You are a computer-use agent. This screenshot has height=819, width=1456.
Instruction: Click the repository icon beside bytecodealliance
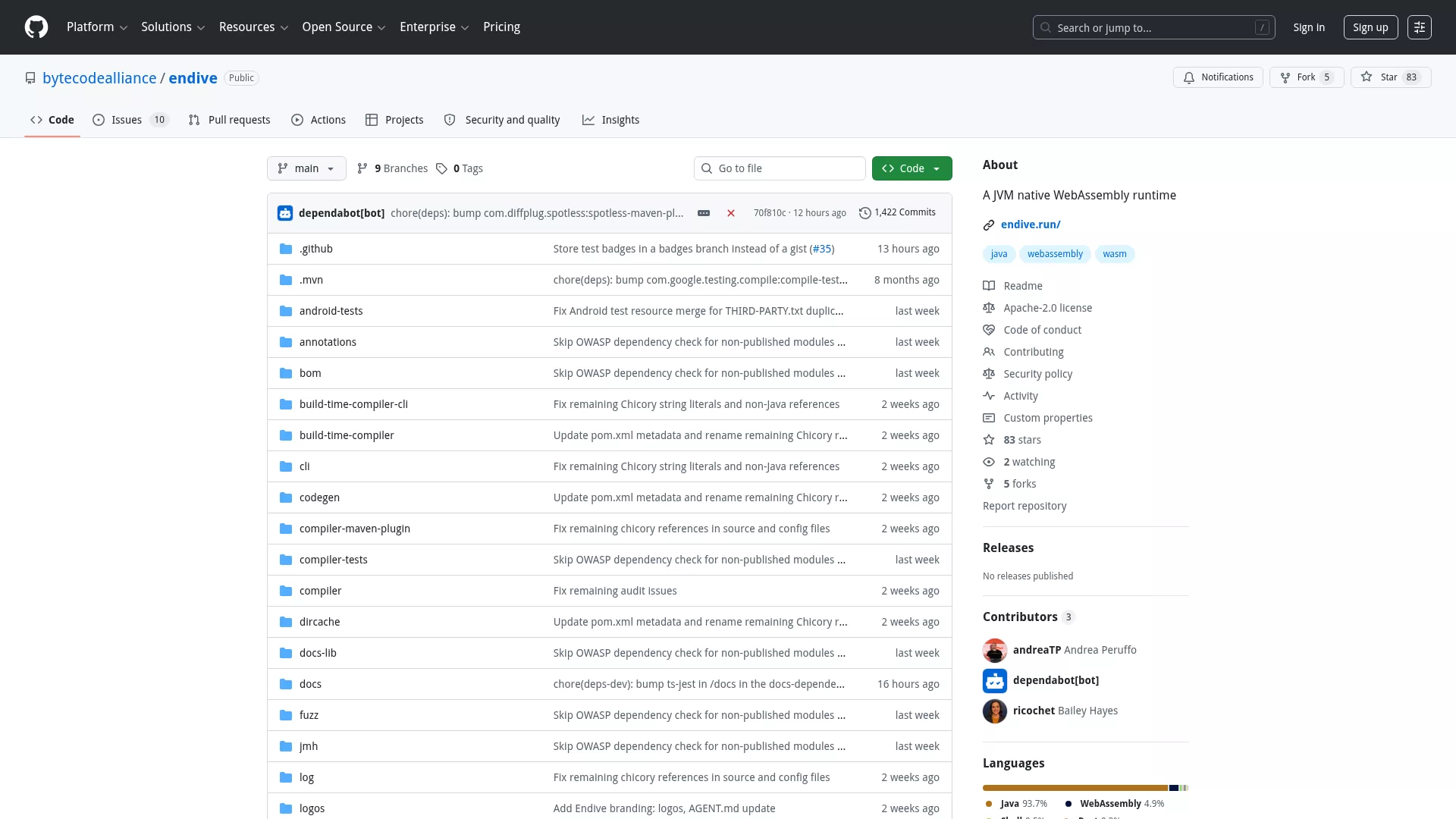pos(30,78)
